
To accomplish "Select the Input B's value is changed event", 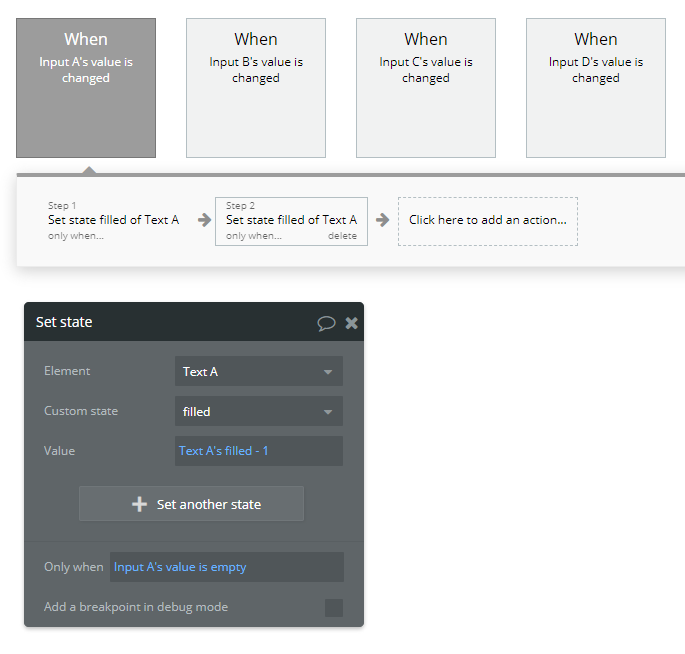I will tap(256, 88).
